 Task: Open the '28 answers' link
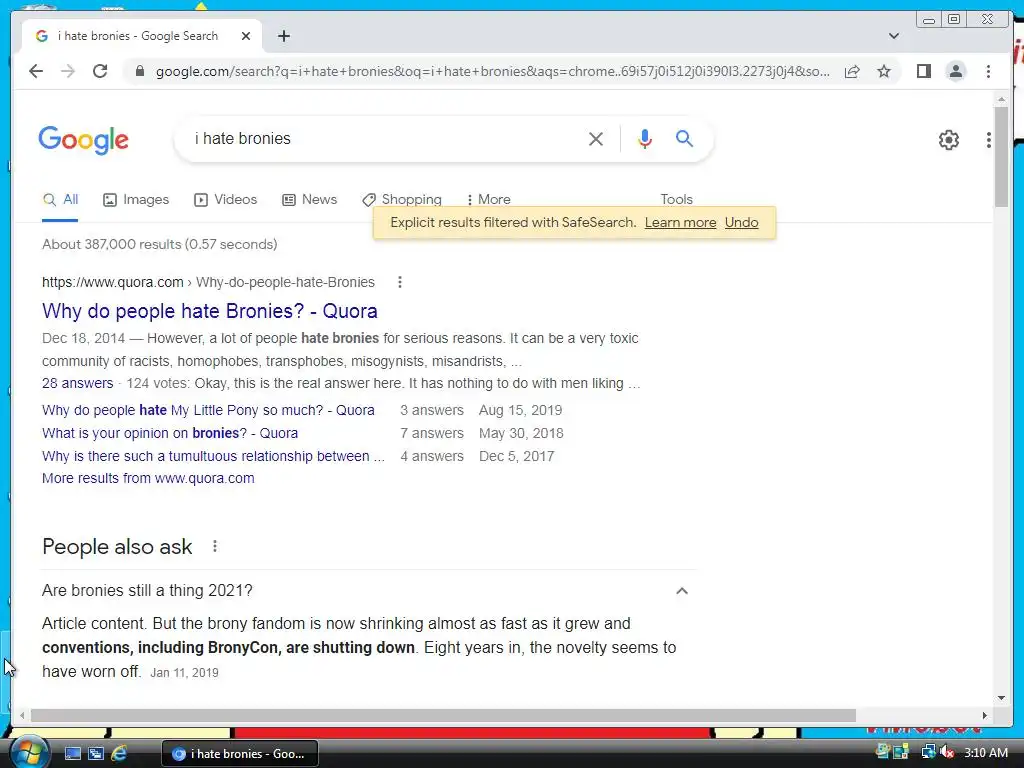(x=77, y=383)
